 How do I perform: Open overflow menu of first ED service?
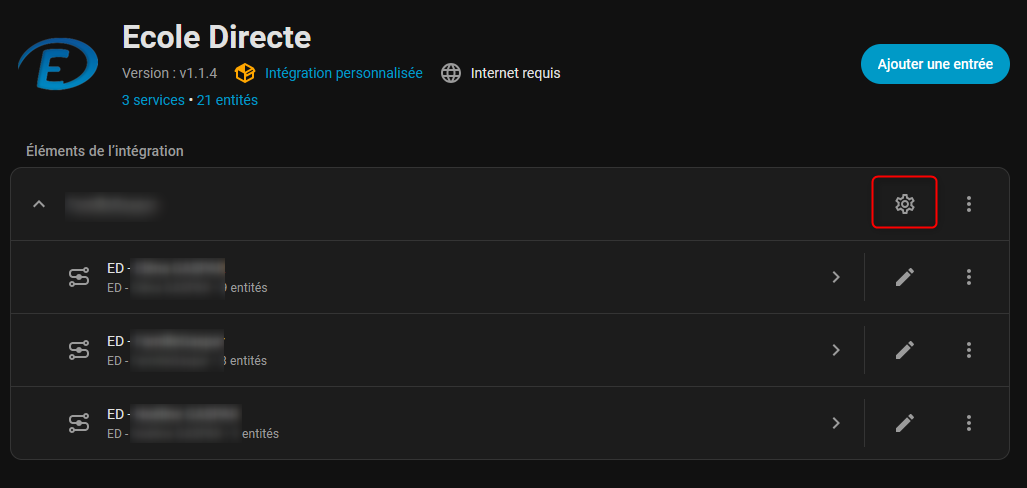pos(968,277)
